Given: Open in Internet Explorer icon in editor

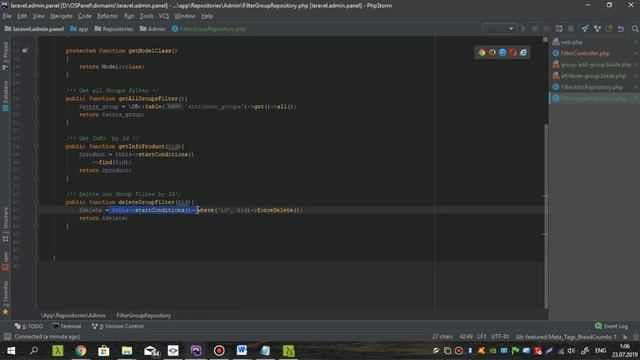Looking at the screenshot, I should [523, 52].
